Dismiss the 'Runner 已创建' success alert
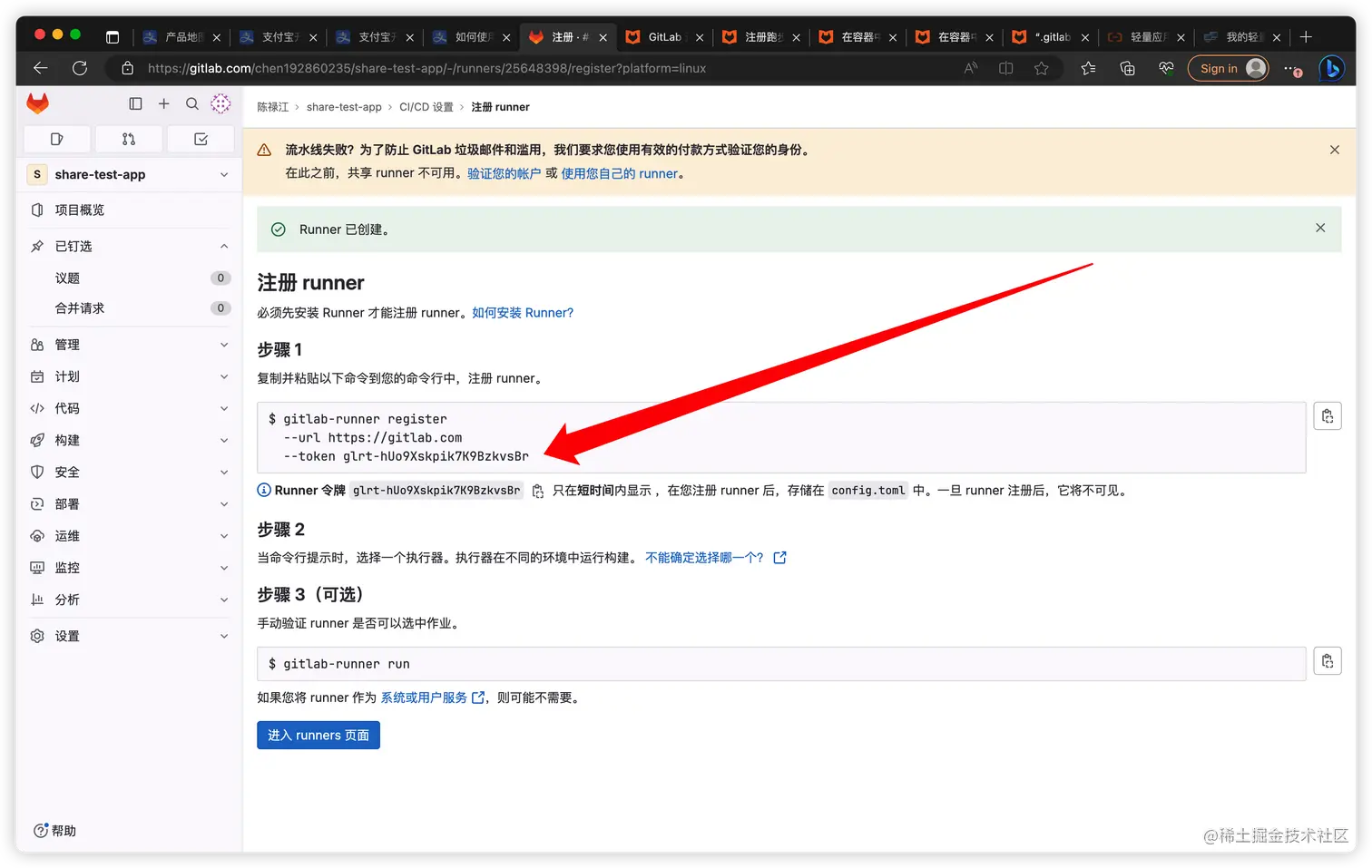The height and width of the screenshot is (868, 1372). pyautogui.click(x=1320, y=228)
